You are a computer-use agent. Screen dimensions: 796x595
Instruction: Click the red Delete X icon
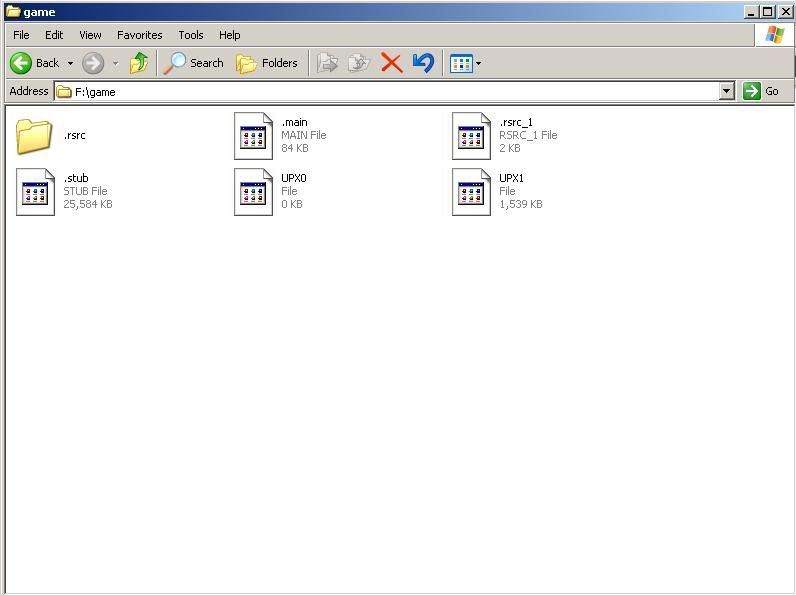tap(391, 63)
